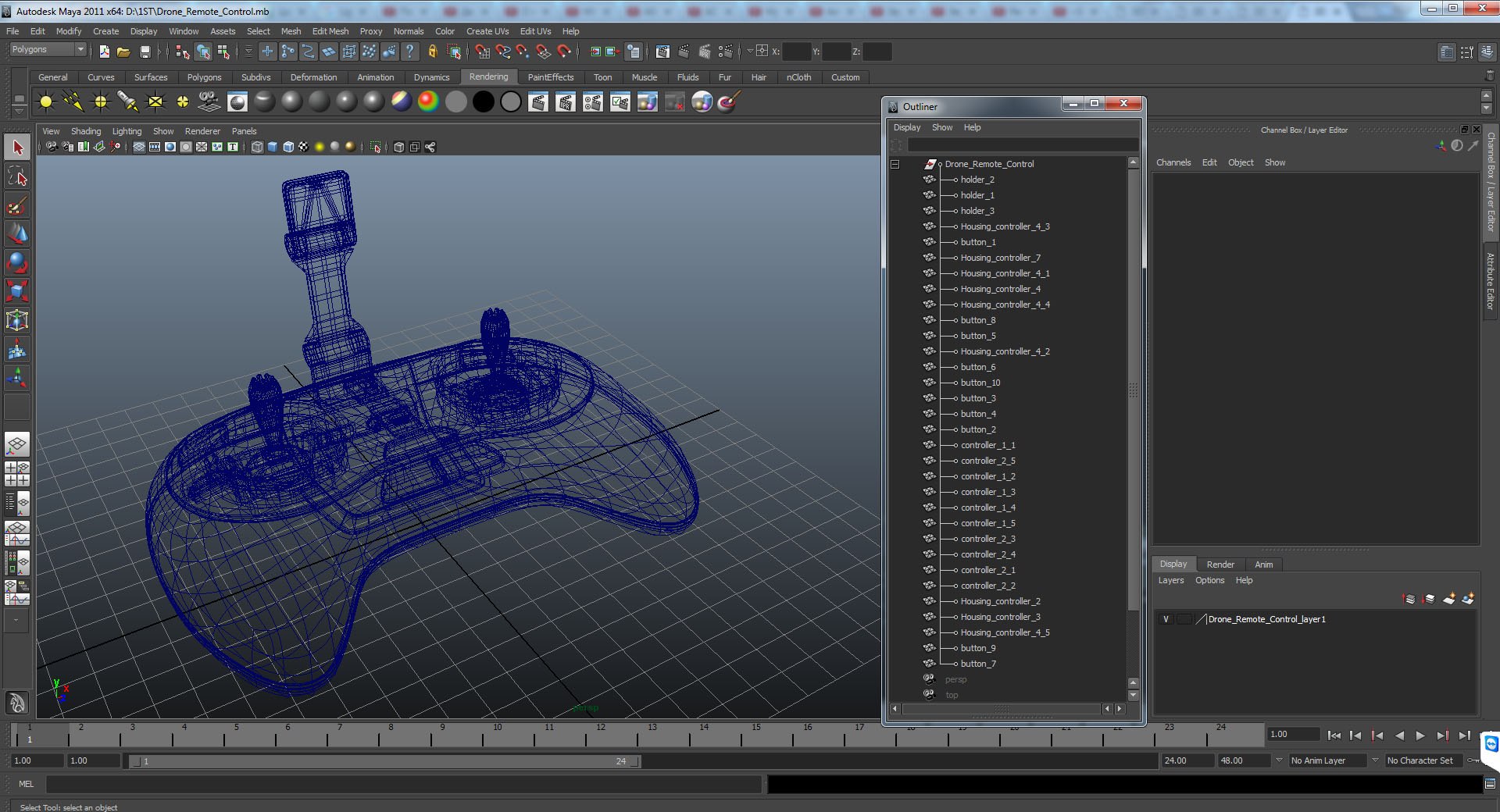Open the Anim layer tab
The image size is (1500, 812).
pyautogui.click(x=1263, y=564)
